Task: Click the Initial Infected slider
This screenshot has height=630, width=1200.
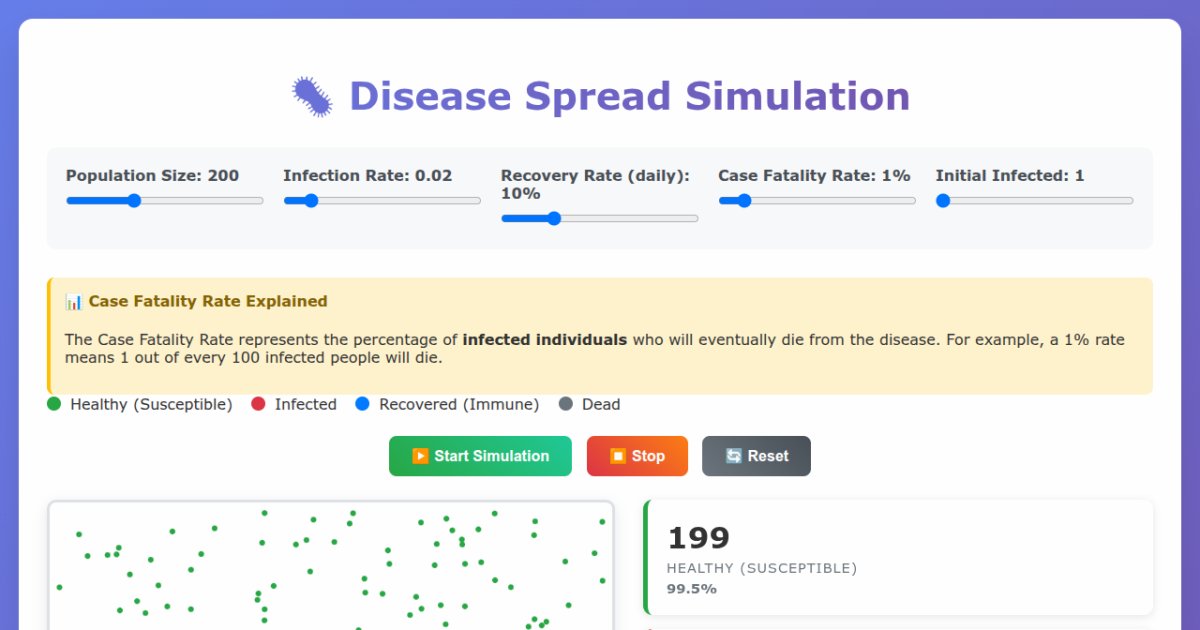Action: [942, 200]
